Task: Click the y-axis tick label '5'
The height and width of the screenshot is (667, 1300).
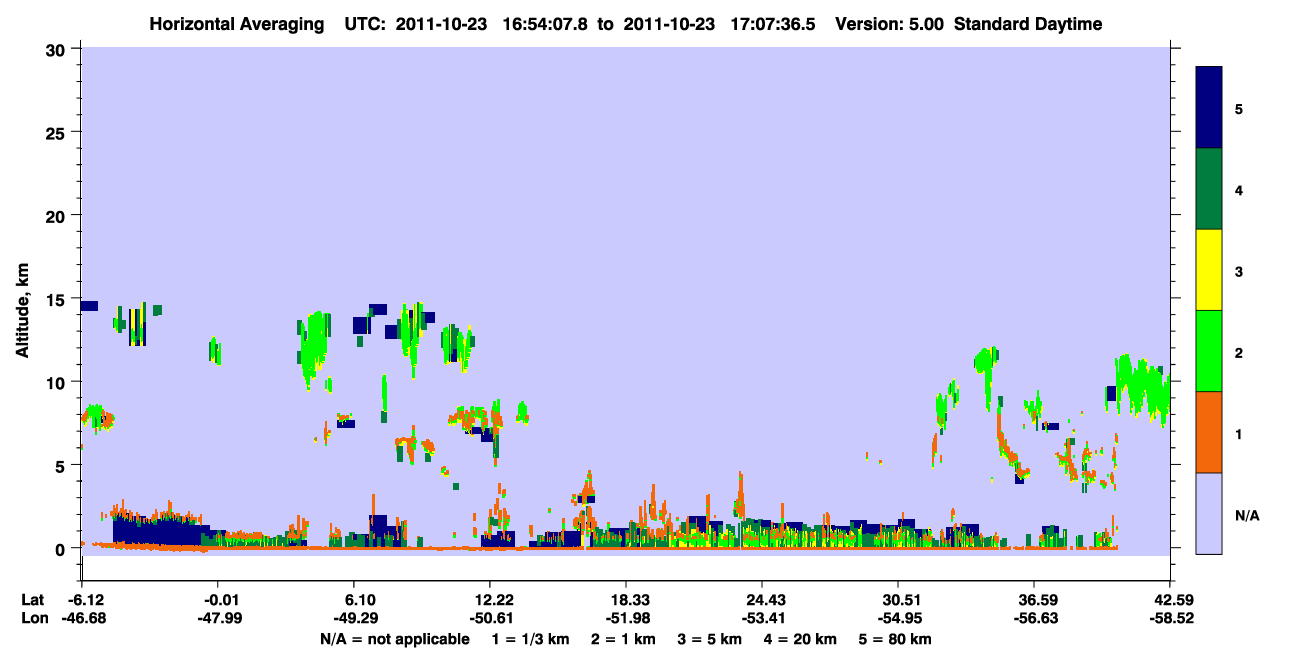Action: point(62,465)
